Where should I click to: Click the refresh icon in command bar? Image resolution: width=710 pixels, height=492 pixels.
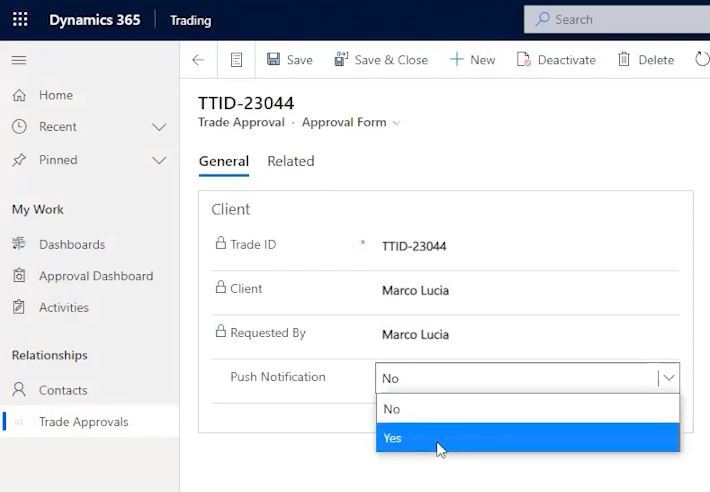[x=702, y=59]
